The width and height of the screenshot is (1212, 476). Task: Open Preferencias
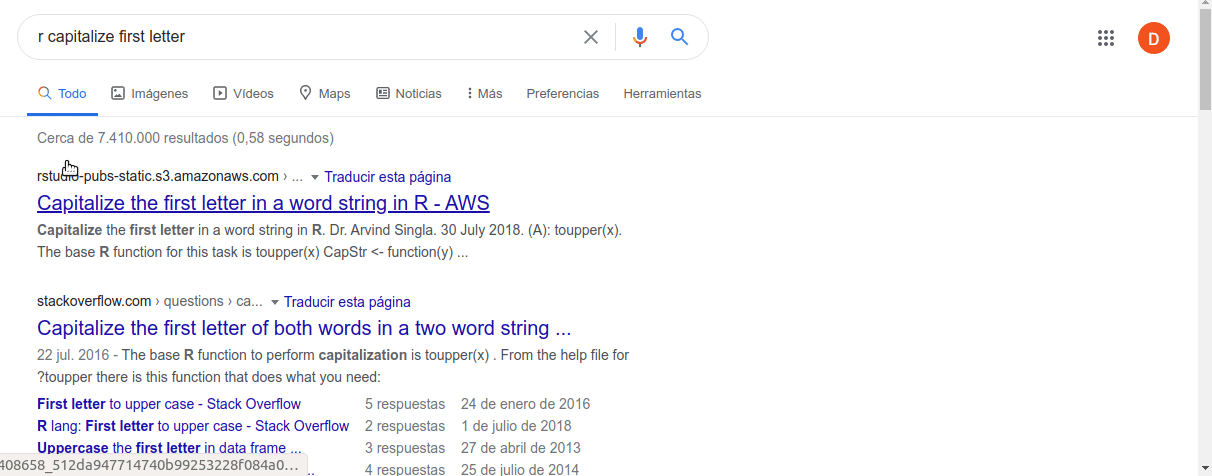tap(563, 93)
